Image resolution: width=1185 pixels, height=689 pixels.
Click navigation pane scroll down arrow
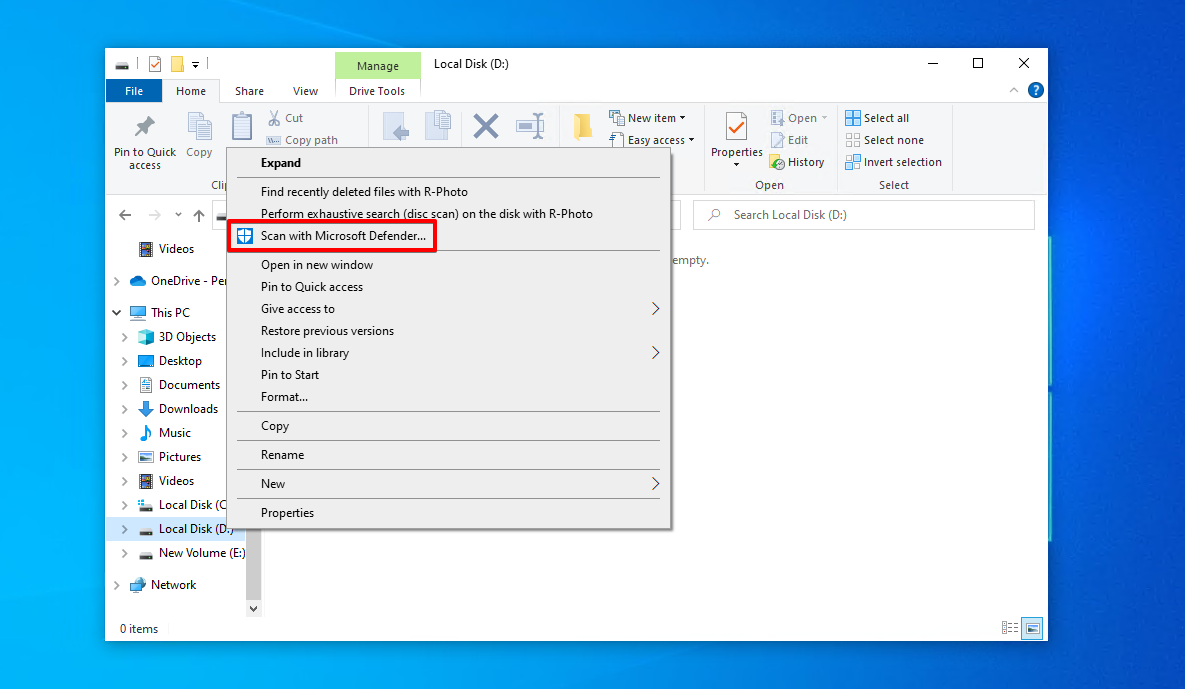pyautogui.click(x=253, y=608)
